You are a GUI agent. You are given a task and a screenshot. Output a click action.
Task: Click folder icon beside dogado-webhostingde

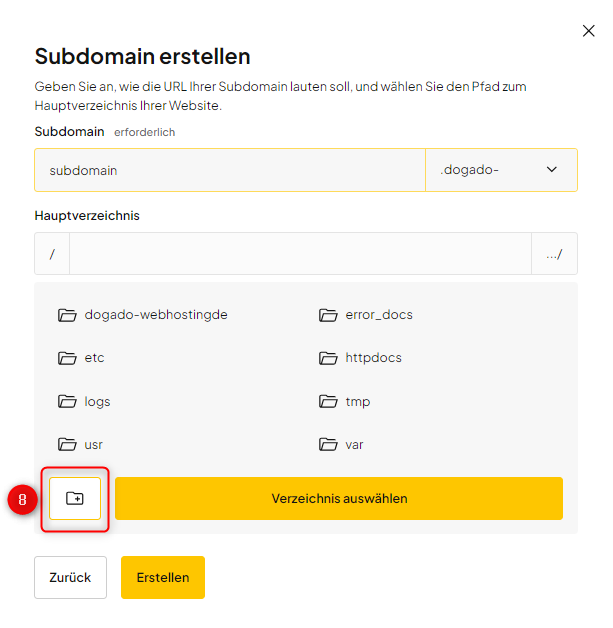point(67,315)
